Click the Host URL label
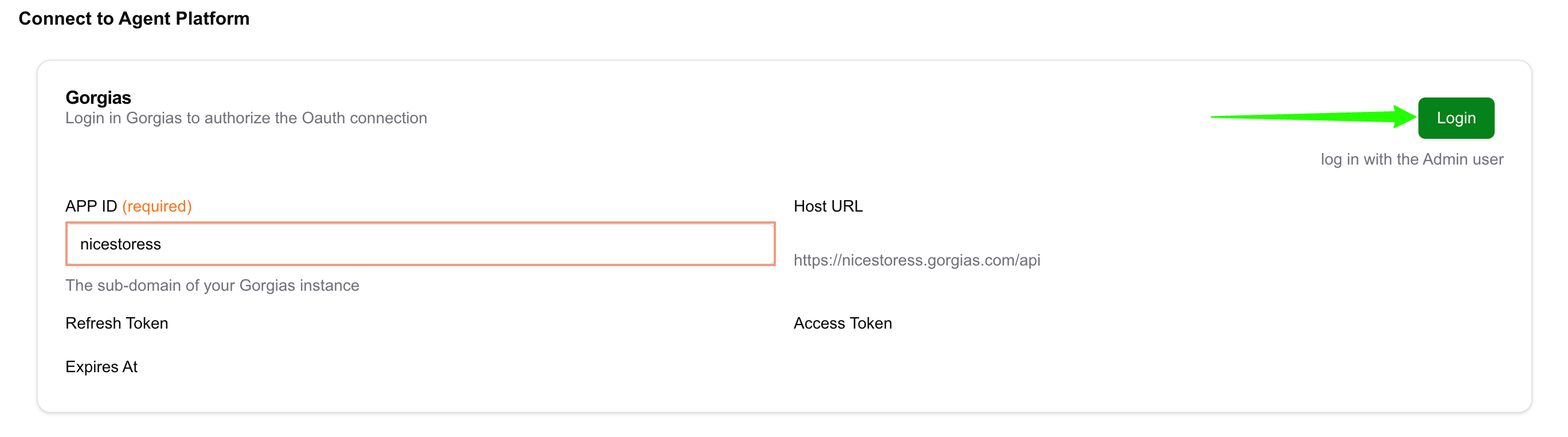 [x=827, y=206]
